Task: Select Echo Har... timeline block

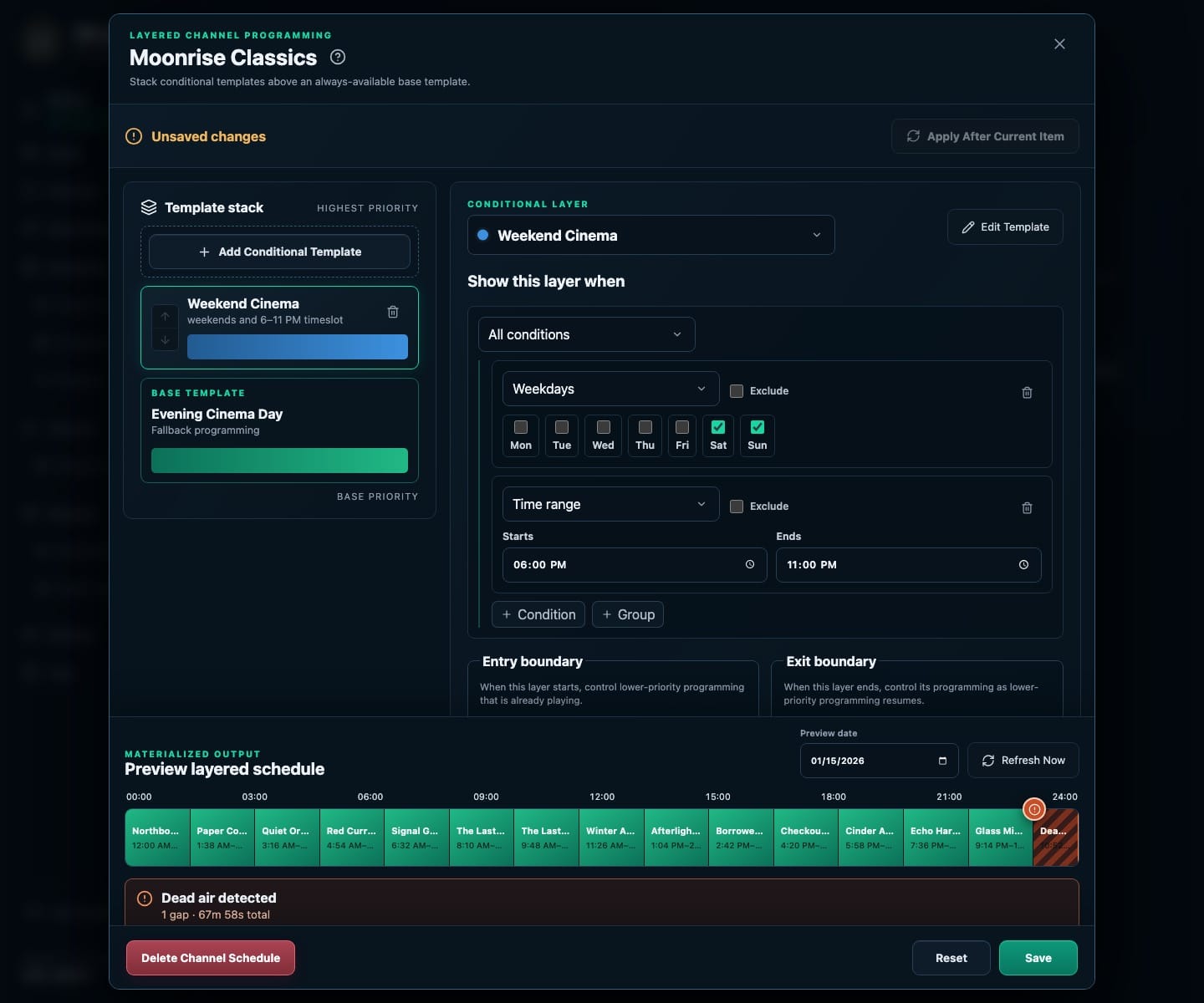Action: (936, 838)
